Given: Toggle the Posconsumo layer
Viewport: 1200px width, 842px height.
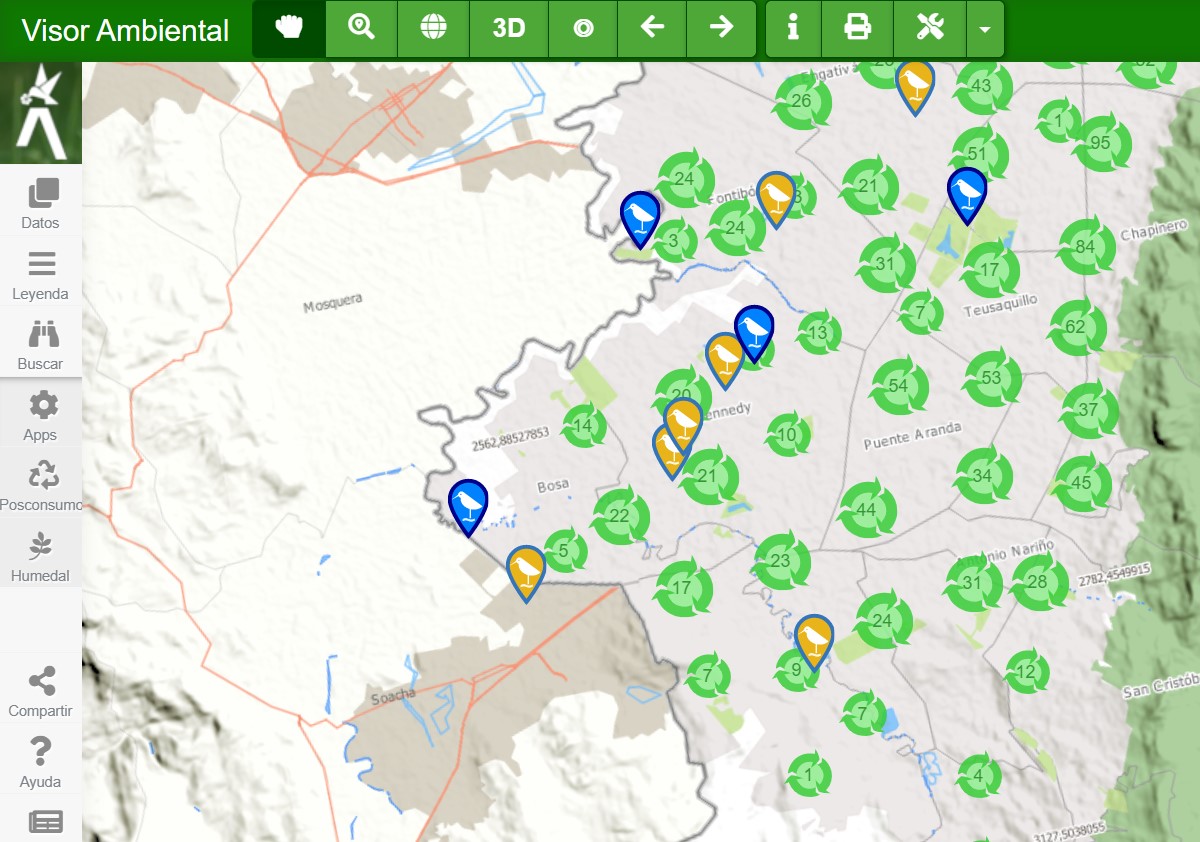Looking at the screenshot, I should tap(41, 486).
